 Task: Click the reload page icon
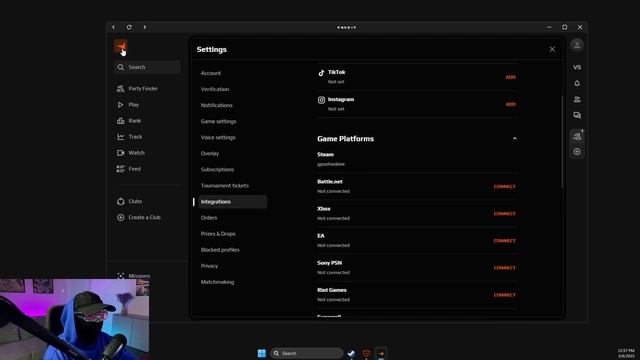129,27
